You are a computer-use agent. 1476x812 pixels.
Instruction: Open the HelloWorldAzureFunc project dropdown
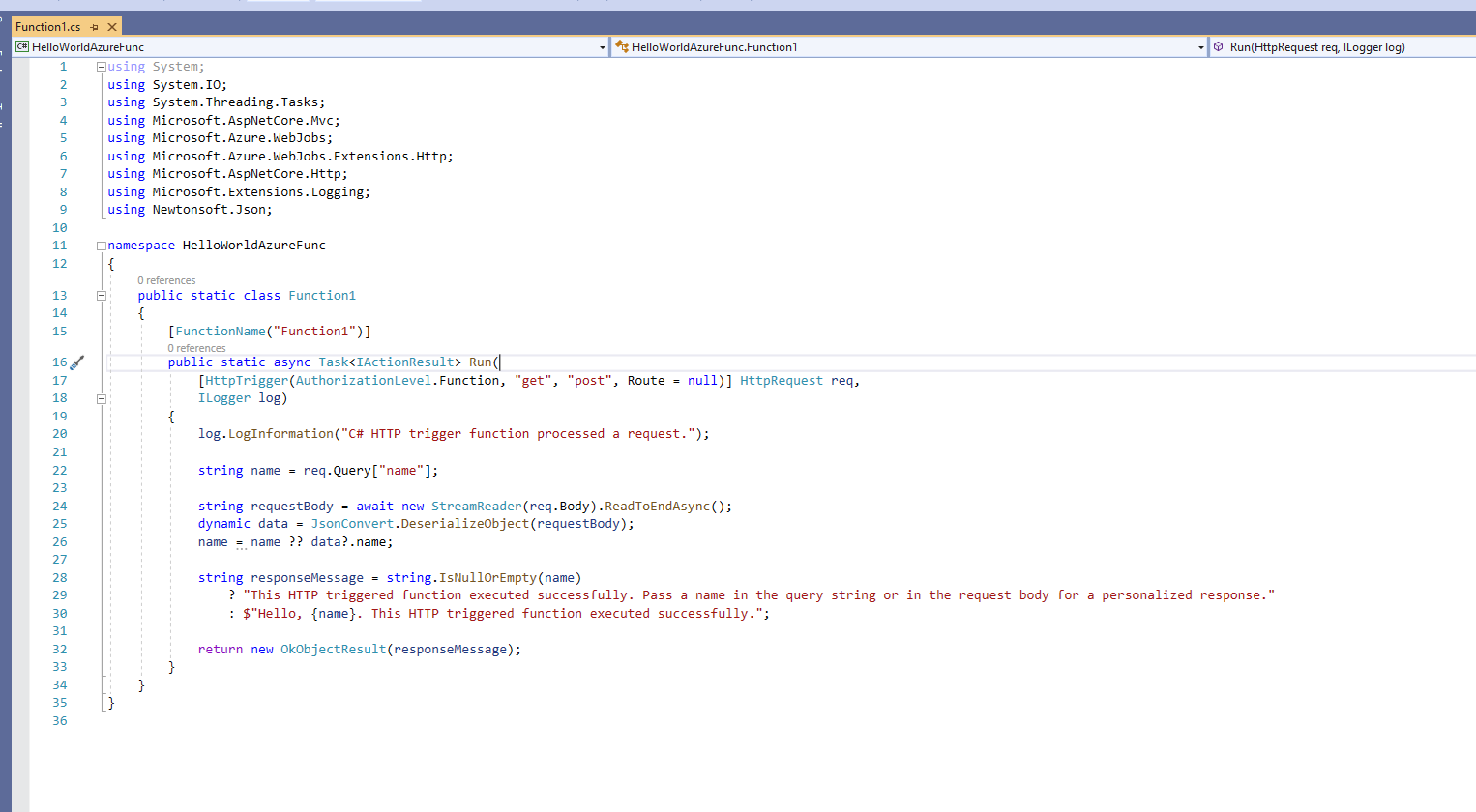coord(603,47)
